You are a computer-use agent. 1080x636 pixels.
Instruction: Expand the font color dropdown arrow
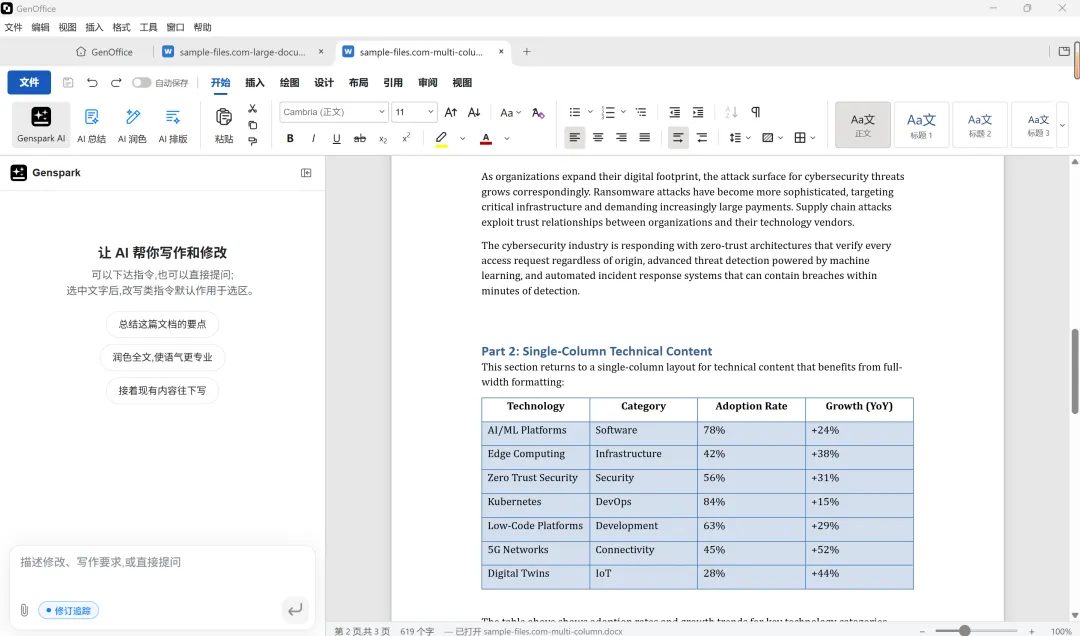pos(507,139)
